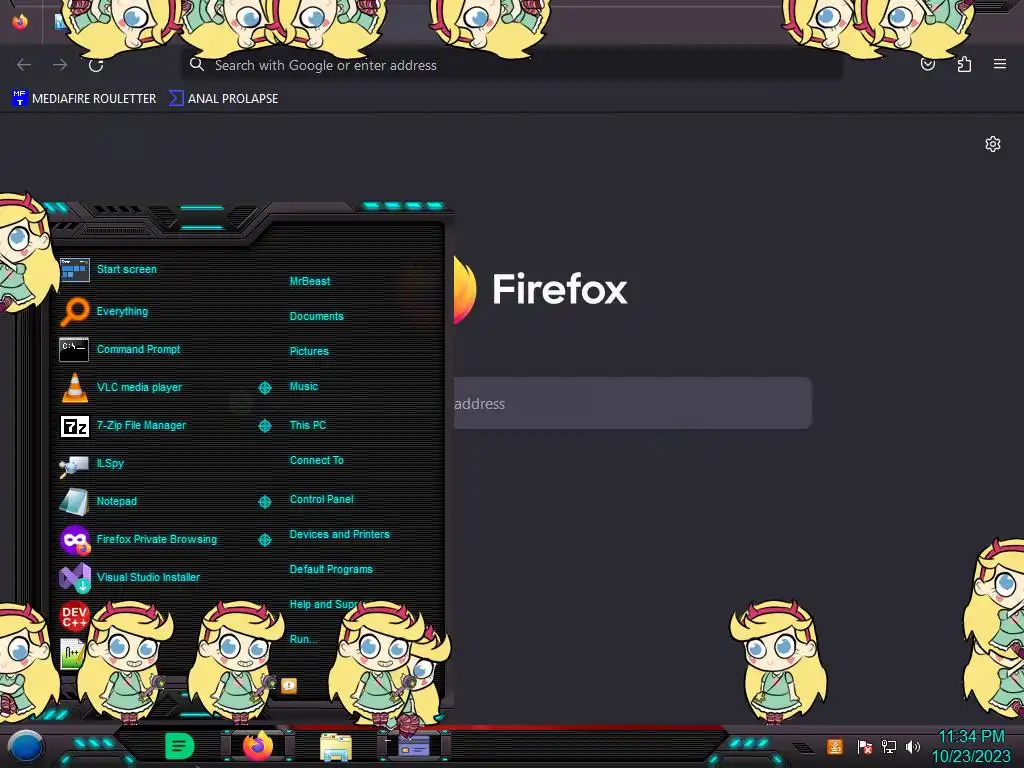The height and width of the screenshot is (768, 1024).
Task: Open Devices and Printers
Action: pyautogui.click(x=340, y=534)
